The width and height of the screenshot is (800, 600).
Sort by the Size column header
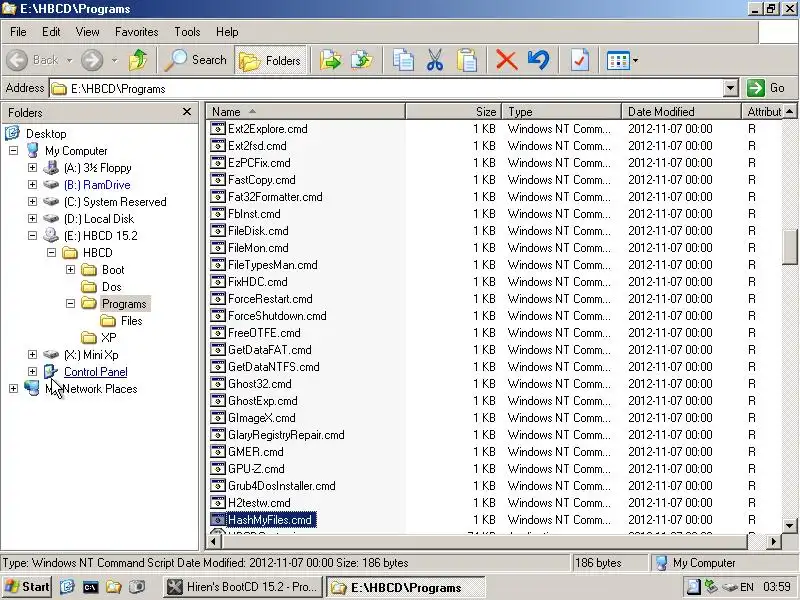454,111
